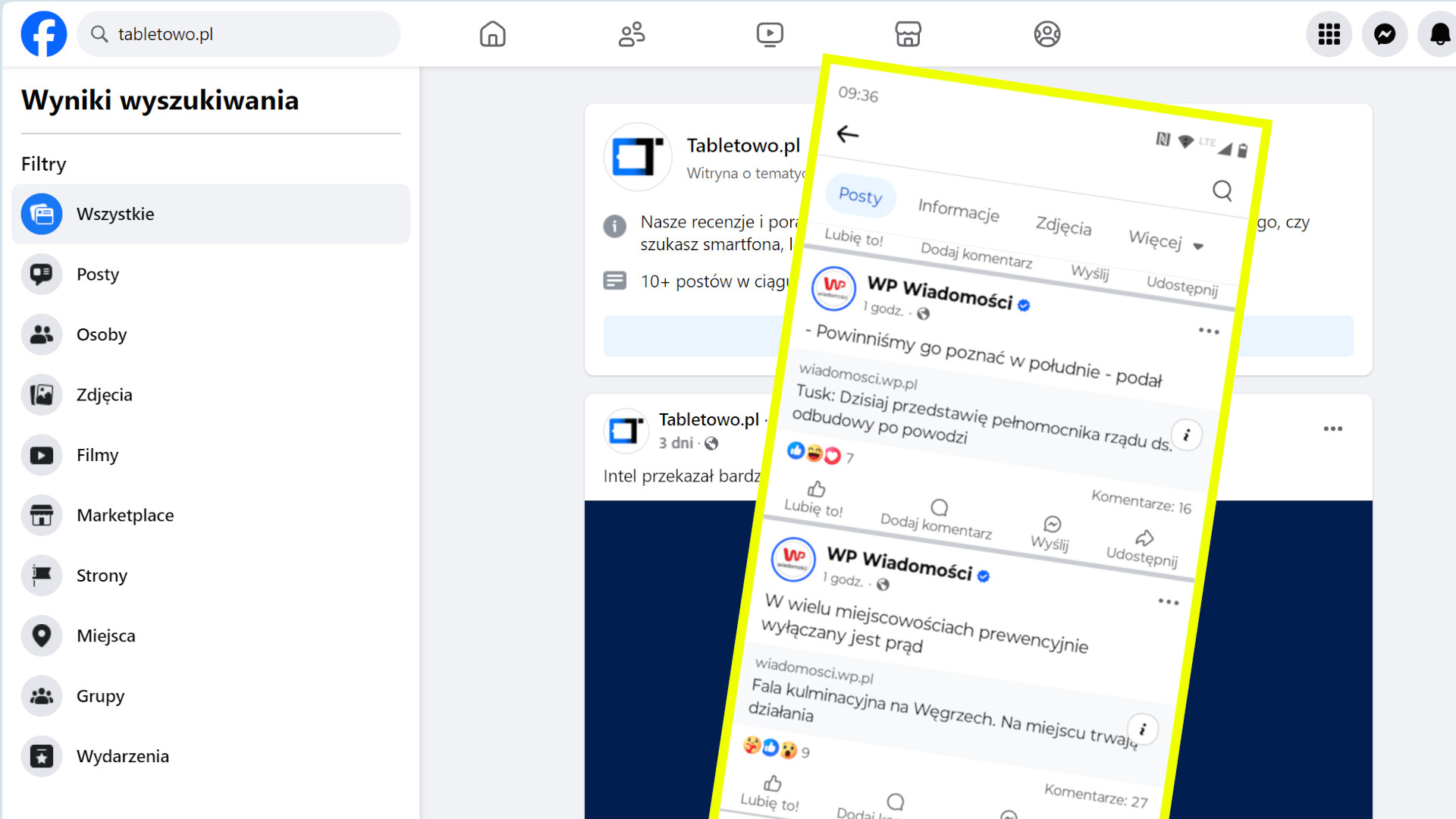Select the Zdjęcia filter in sidebar
The height and width of the screenshot is (819, 1456).
click(211, 394)
